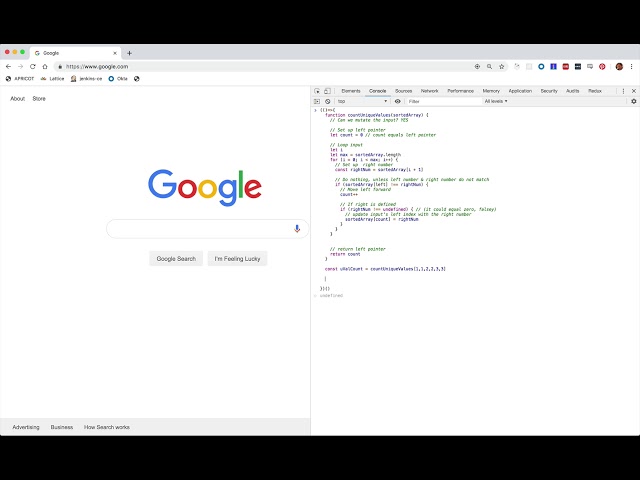Switch to the Security tab
Viewport: 640px width, 480px height.
tap(549, 91)
